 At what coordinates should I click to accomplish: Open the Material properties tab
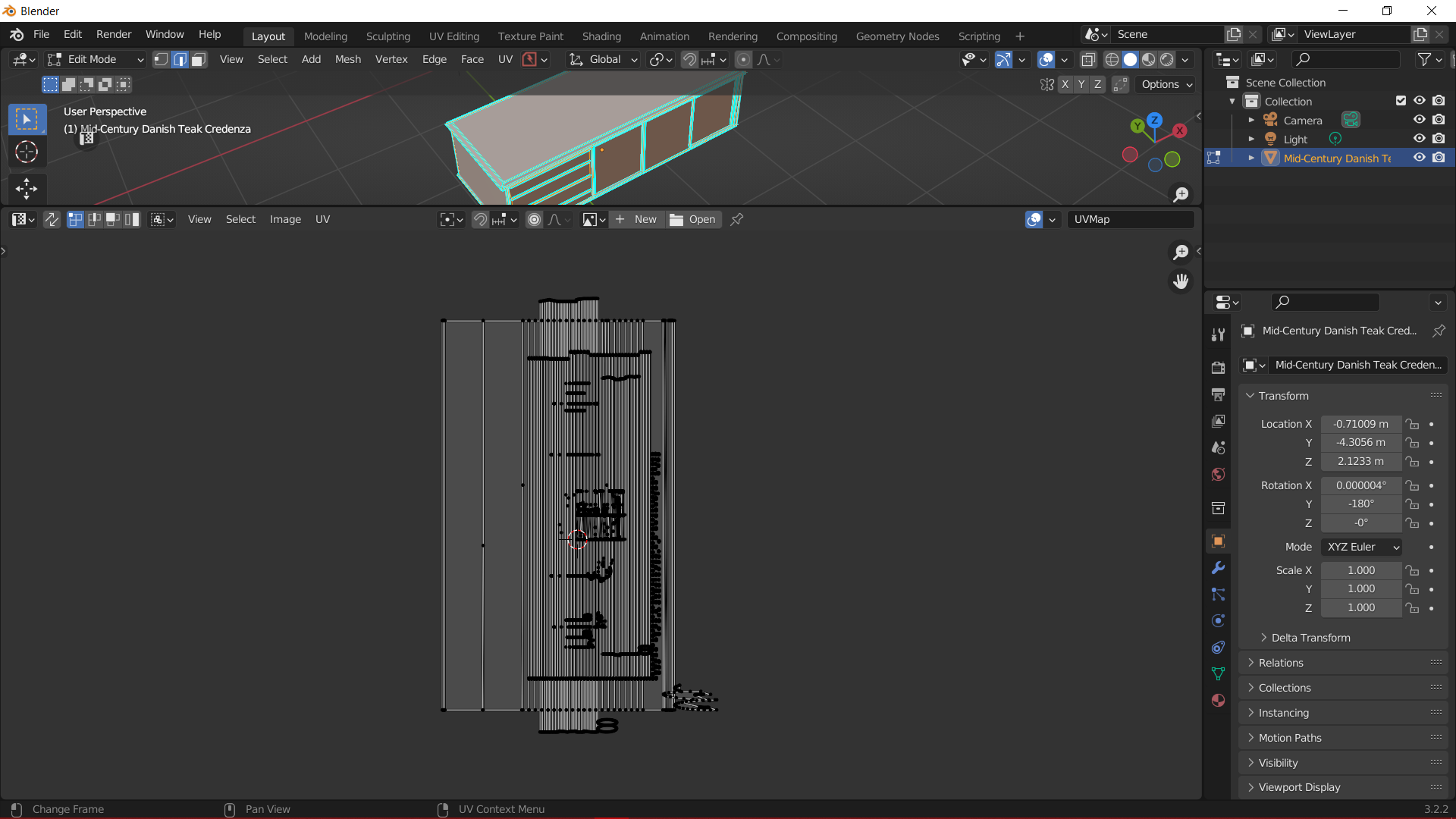[1218, 700]
